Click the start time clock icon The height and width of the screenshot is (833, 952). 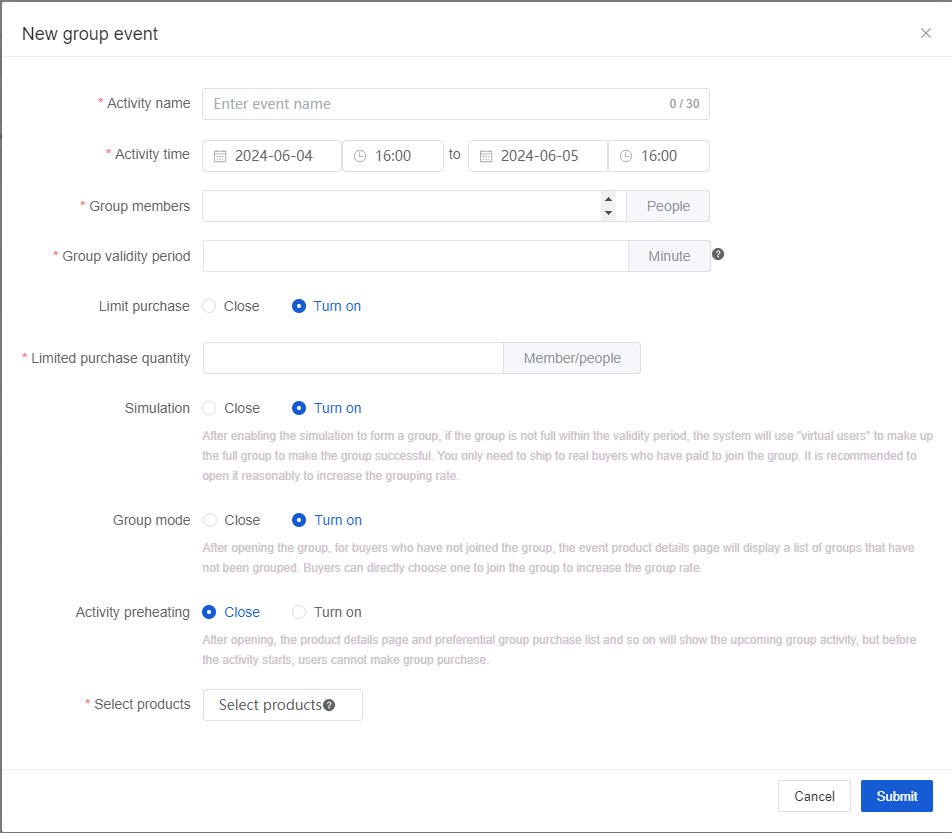click(x=360, y=156)
